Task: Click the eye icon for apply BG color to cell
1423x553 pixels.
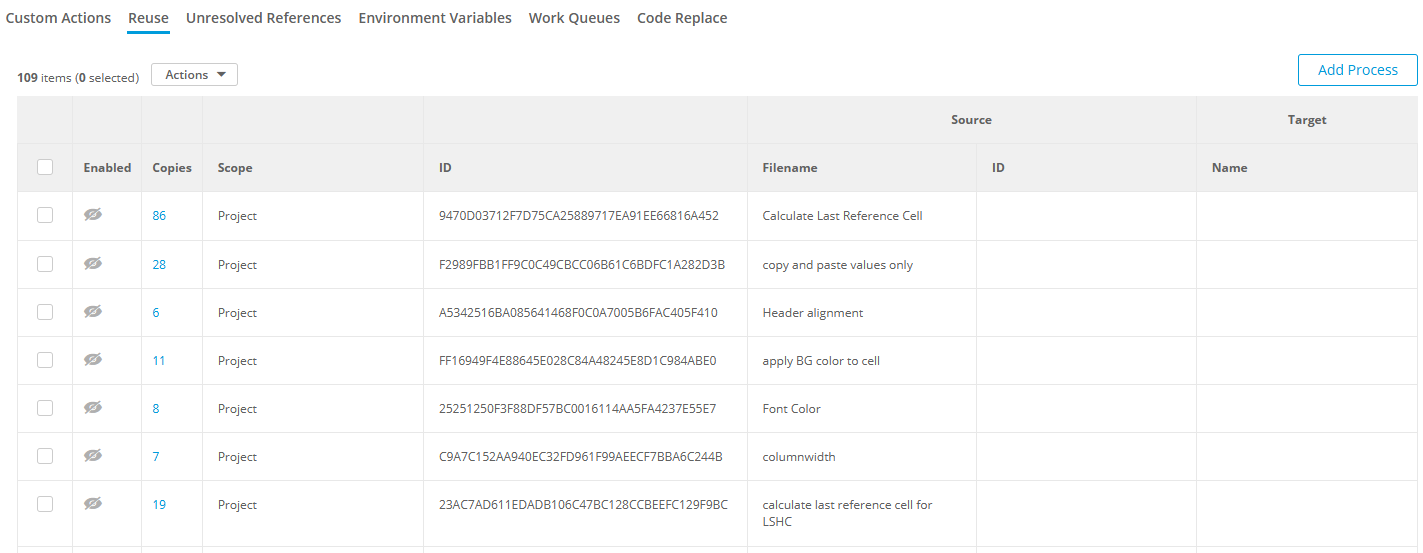Action: (x=93, y=360)
